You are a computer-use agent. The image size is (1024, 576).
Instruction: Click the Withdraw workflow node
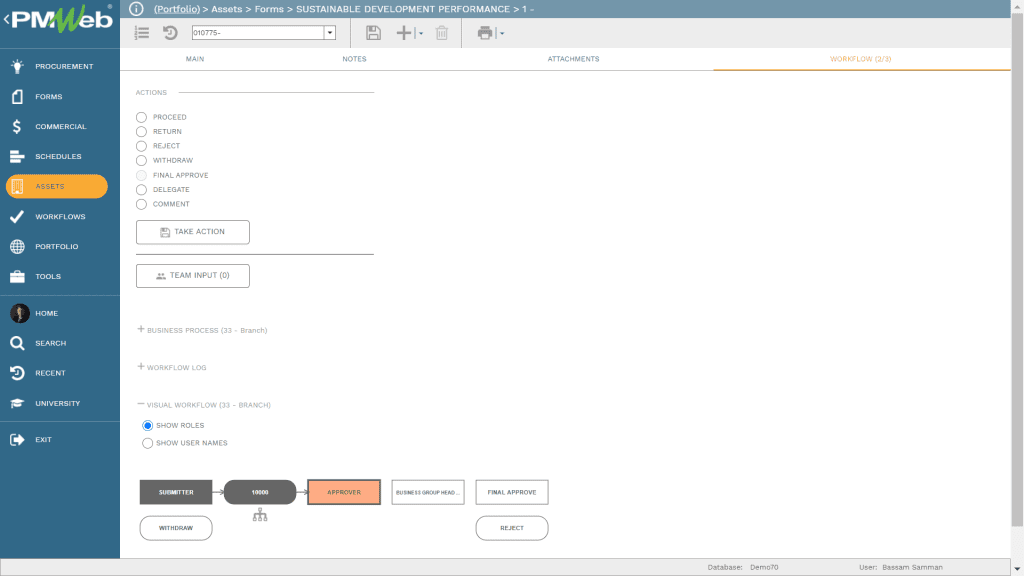coord(176,528)
